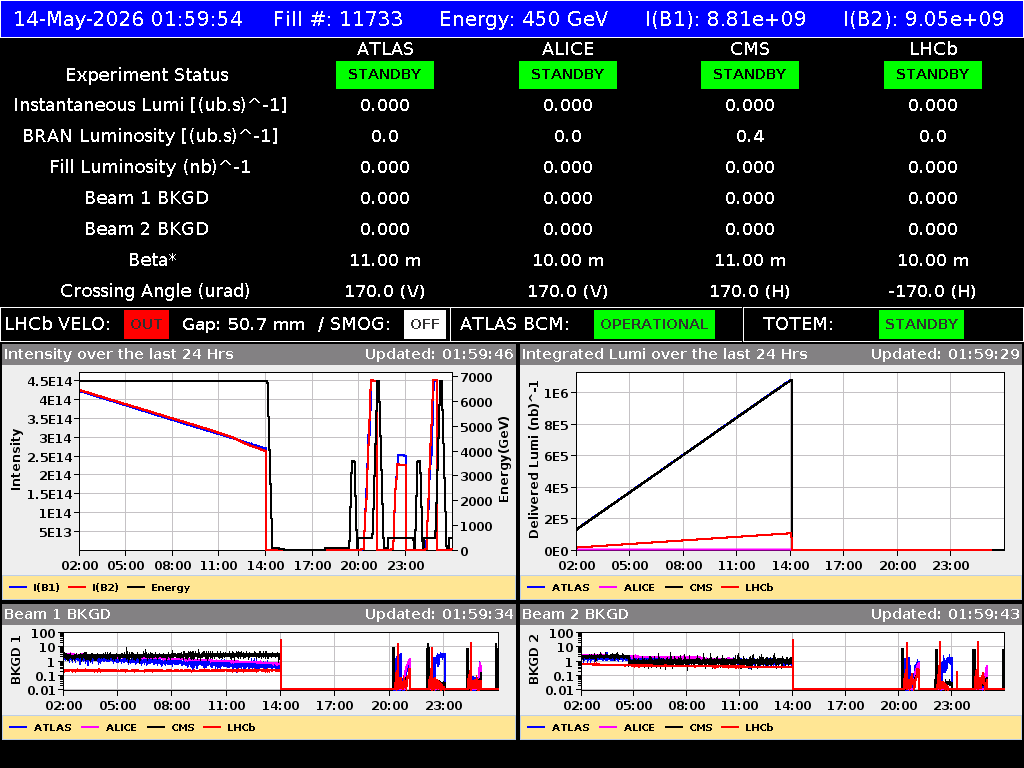The width and height of the screenshot is (1024, 768).
Task: Click the intensity and energy plot area
Action: pos(266,462)
